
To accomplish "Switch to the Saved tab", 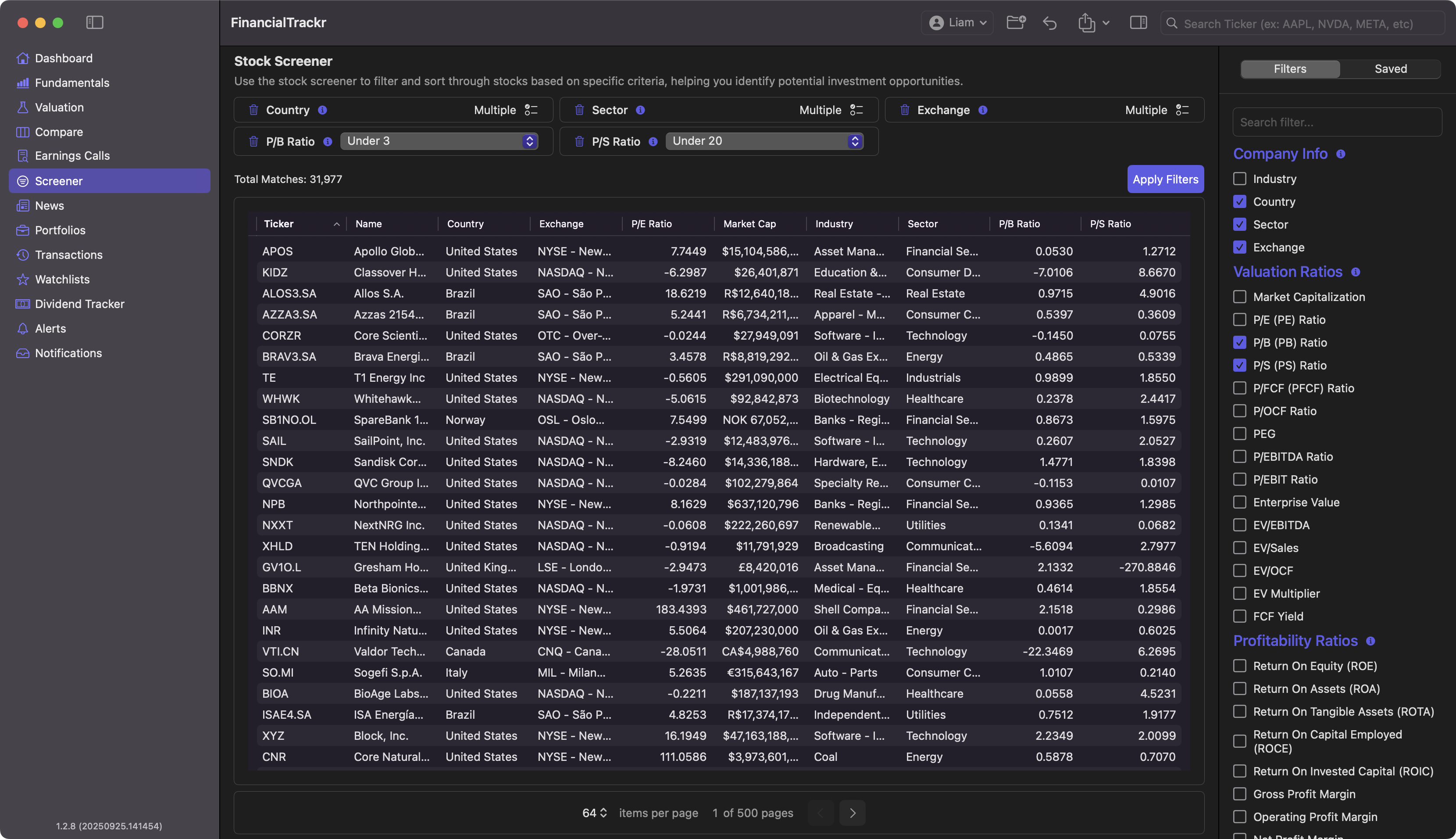I will click(x=1390, y=68).
